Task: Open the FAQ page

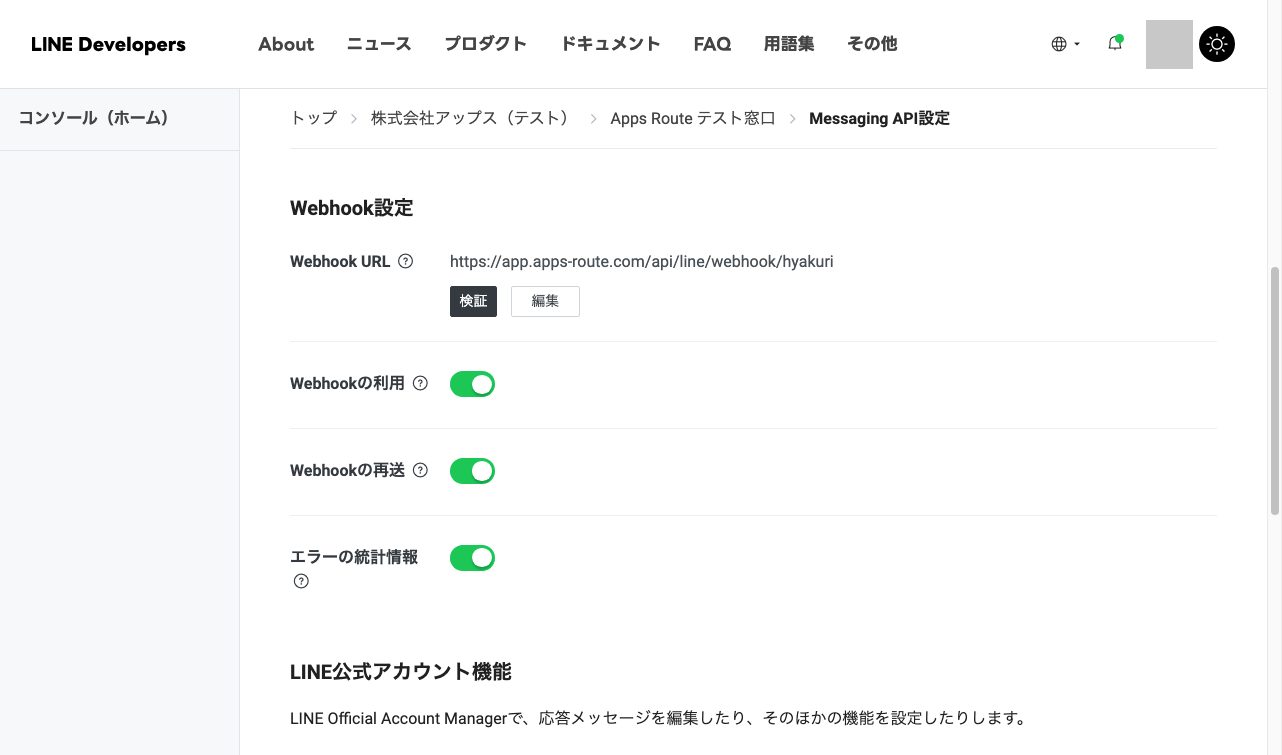Action: [712, 44]
